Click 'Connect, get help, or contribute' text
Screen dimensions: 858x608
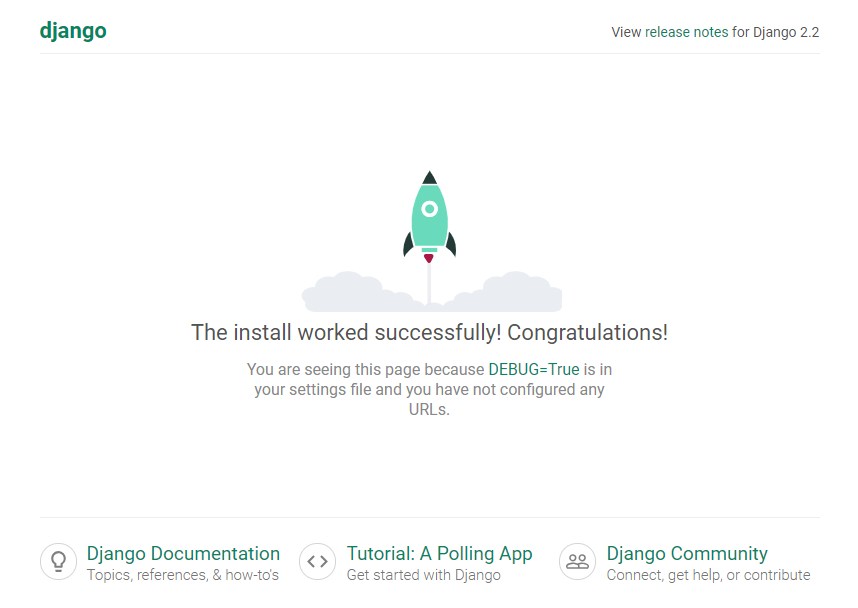click(708, 575)
